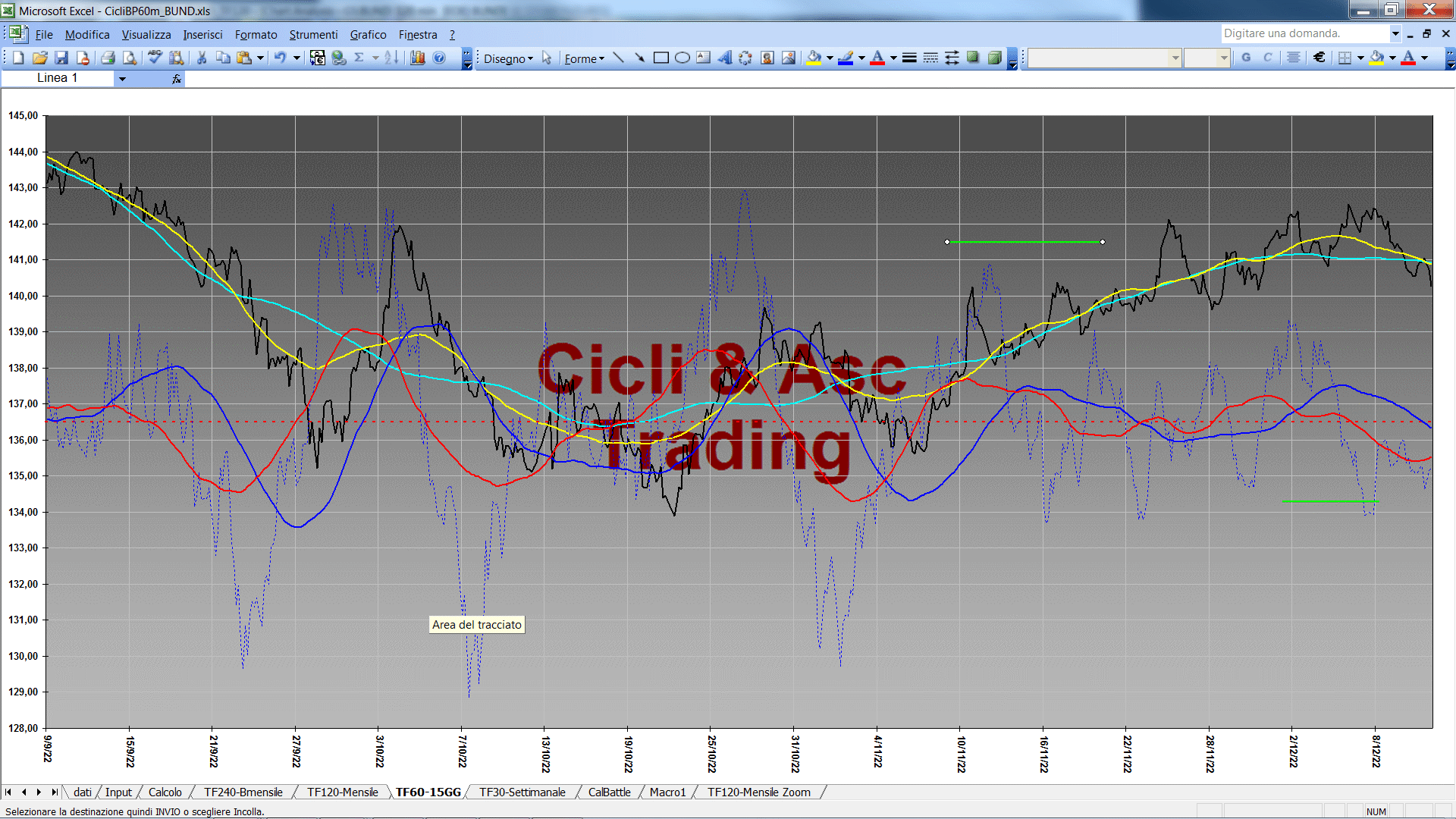Switch to the TF240-Bmensile sheet tab
1456x819 pixels.
coord(243,792)
